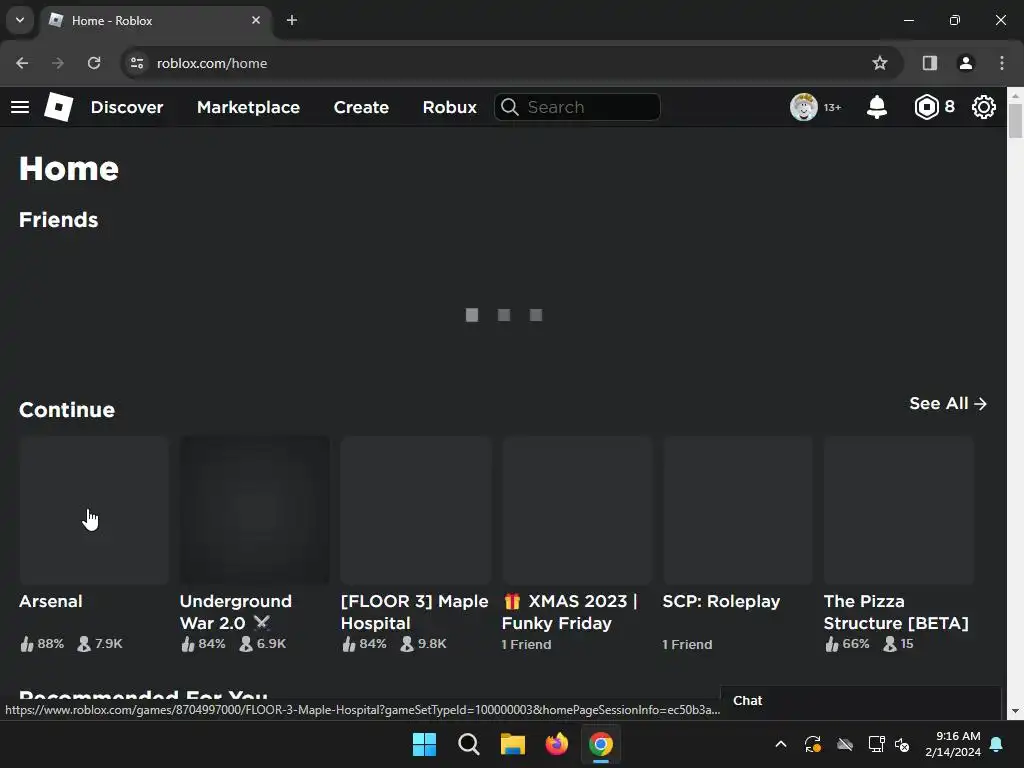Open the Discover page
The height and width of the screenshot is (768, 1024).
127,107
